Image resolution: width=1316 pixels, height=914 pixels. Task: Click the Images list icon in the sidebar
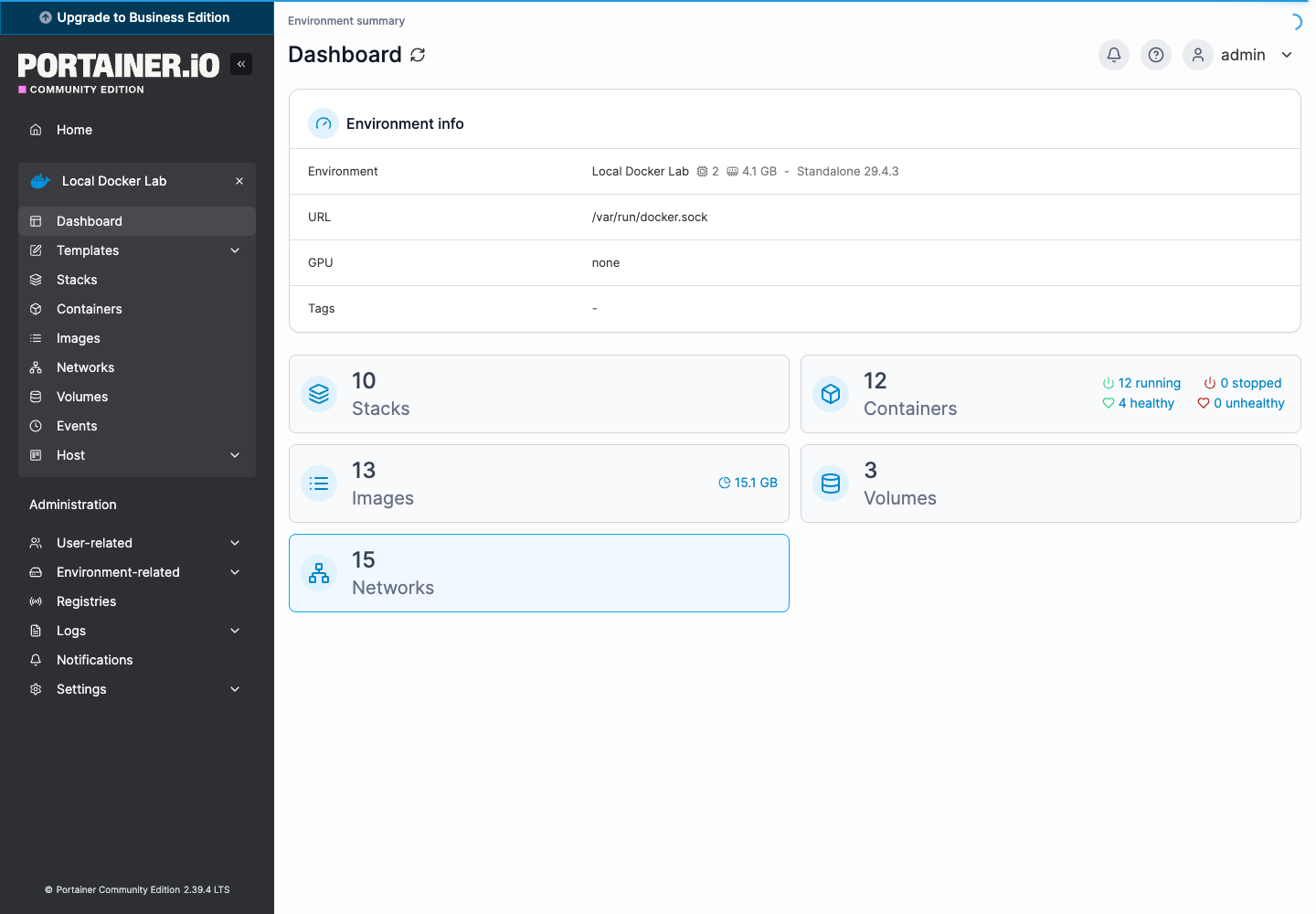pyautogui.click(x=36, y=338)
